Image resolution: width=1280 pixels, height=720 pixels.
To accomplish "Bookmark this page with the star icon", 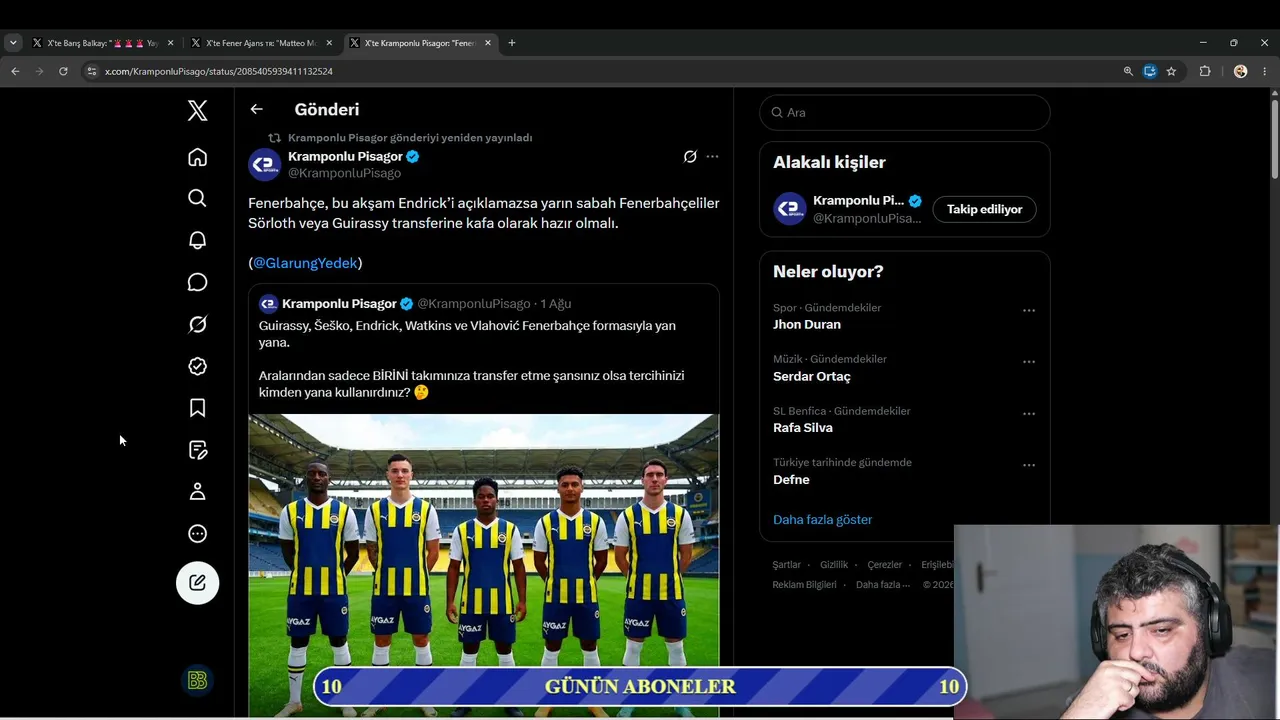I will pyautogui.click(x=1171, y=71).
